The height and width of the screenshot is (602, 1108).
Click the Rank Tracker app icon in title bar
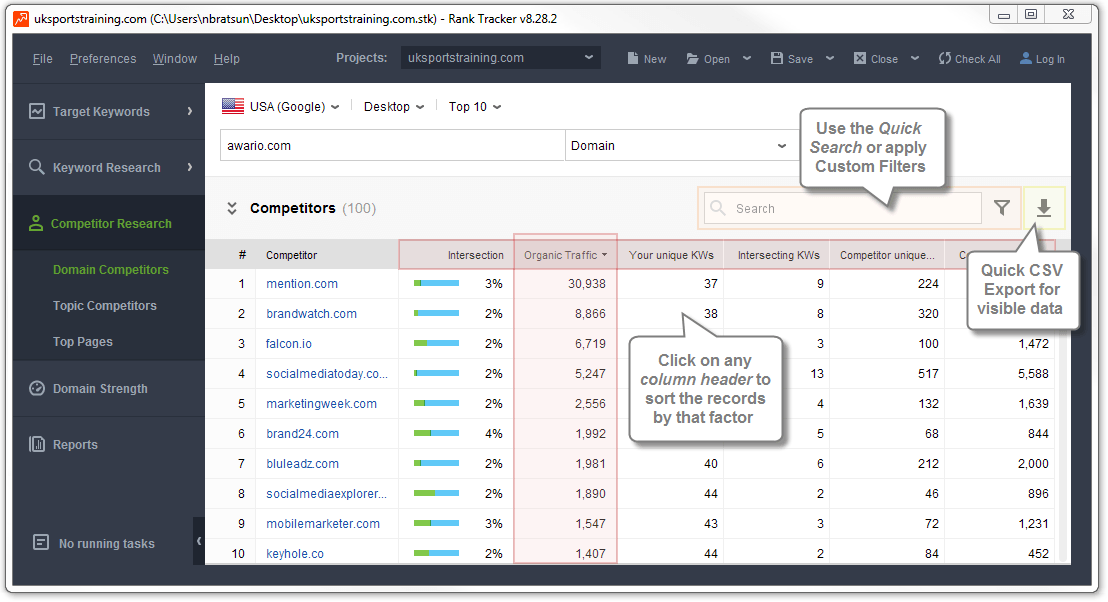pos(21,18)
